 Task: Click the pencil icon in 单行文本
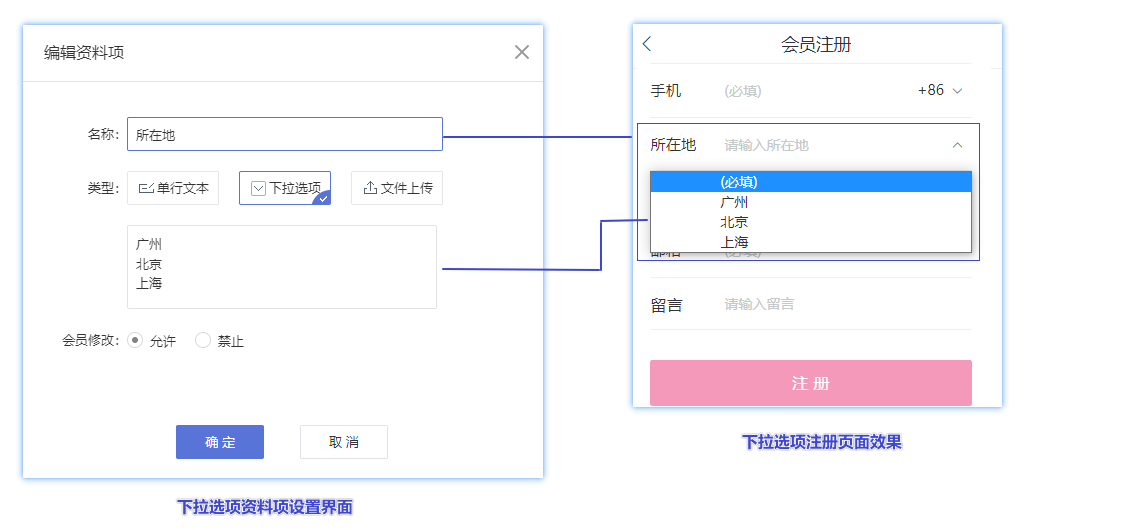point(145,188)
